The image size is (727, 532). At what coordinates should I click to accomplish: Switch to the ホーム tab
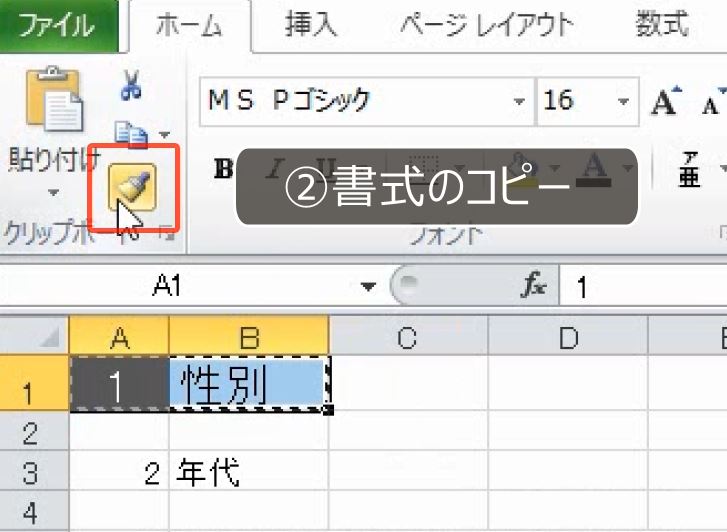coord(189,26)
